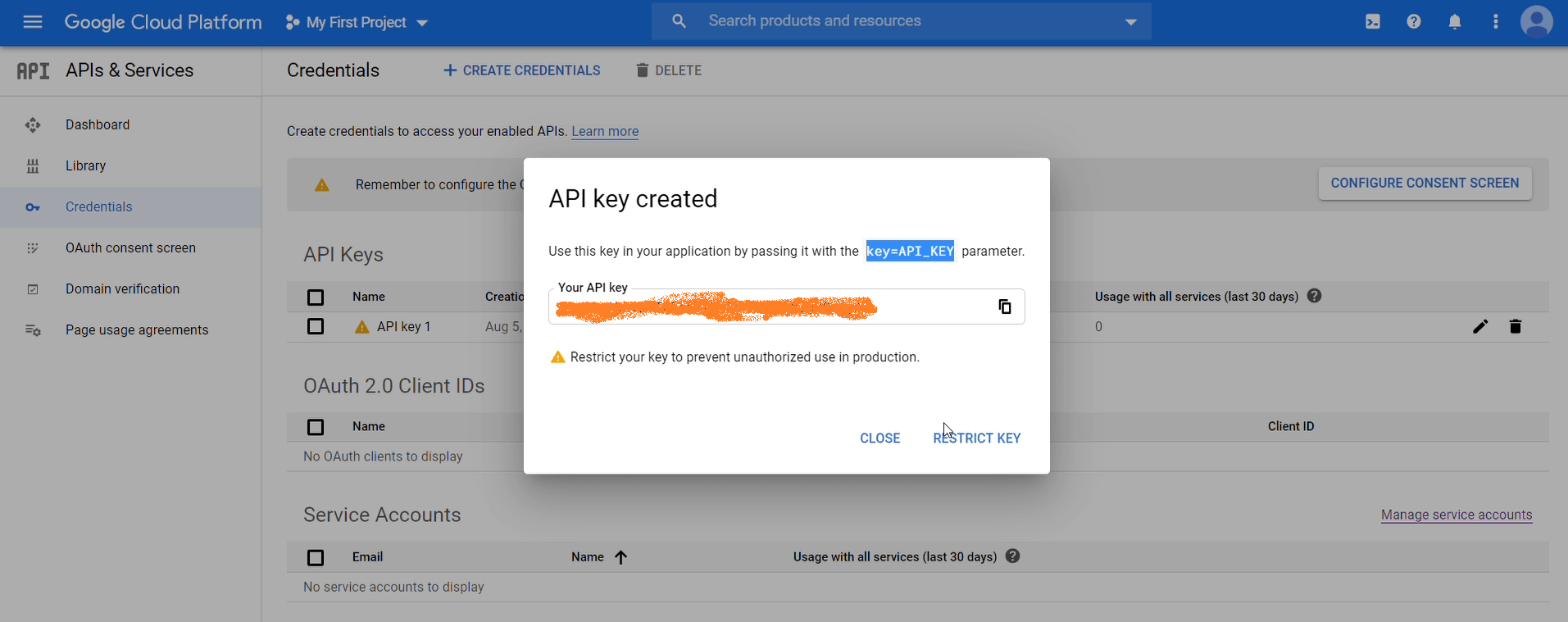Open API key 1 entry
The image size is (1568, 622).
404,326
